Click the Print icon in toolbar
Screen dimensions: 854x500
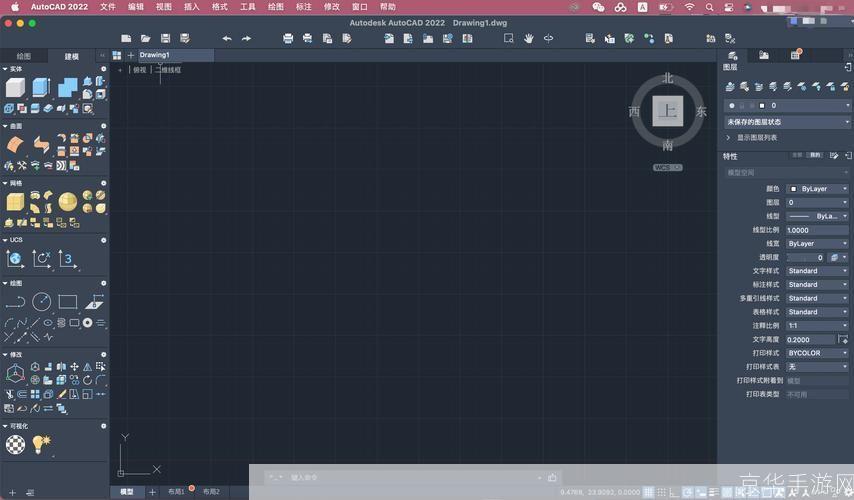(x=288, y=38)
